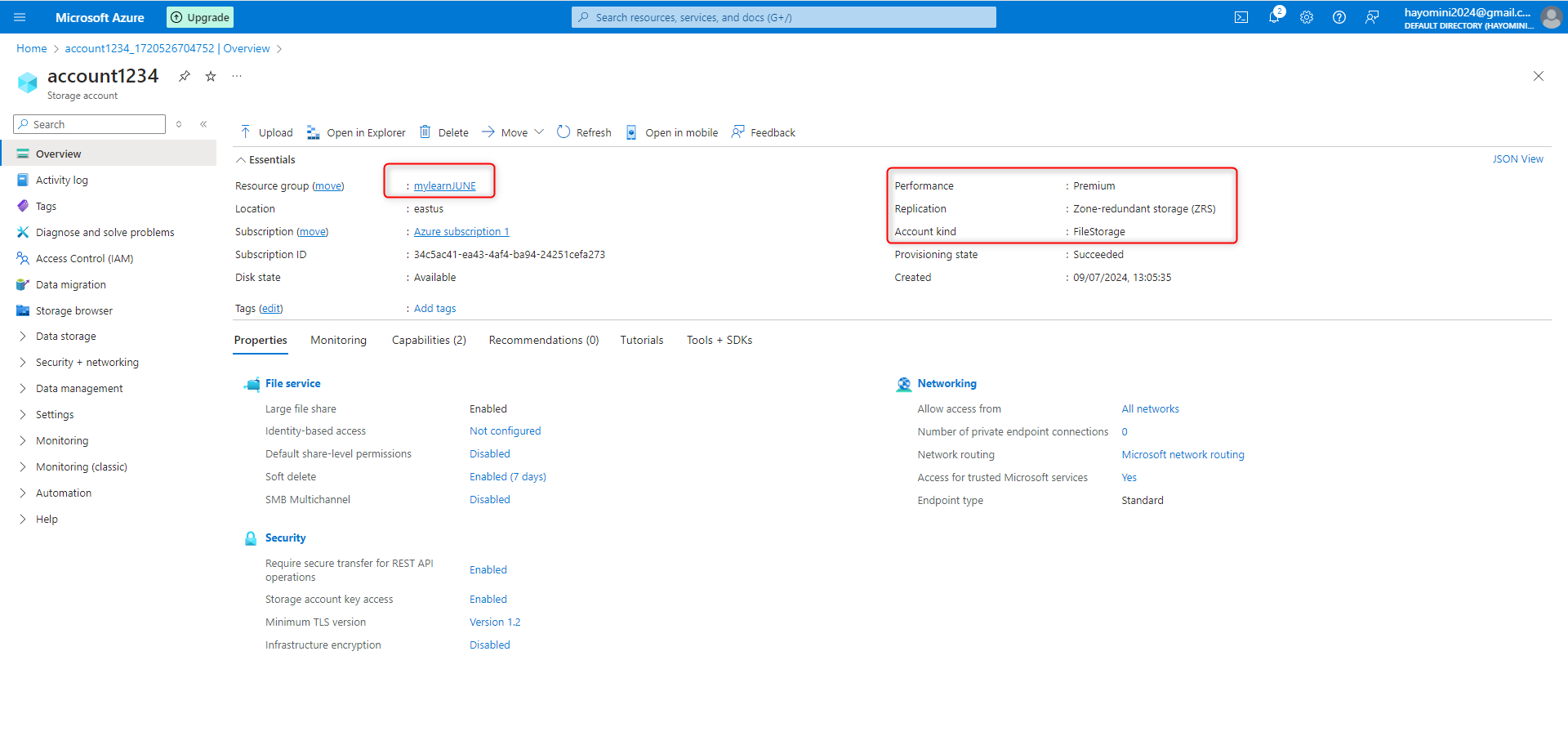Image resolution: width=1568 pixels, height=745 pixels.
Task: Switch to the Monitoring tab
Action: click(x=338, y=341)
